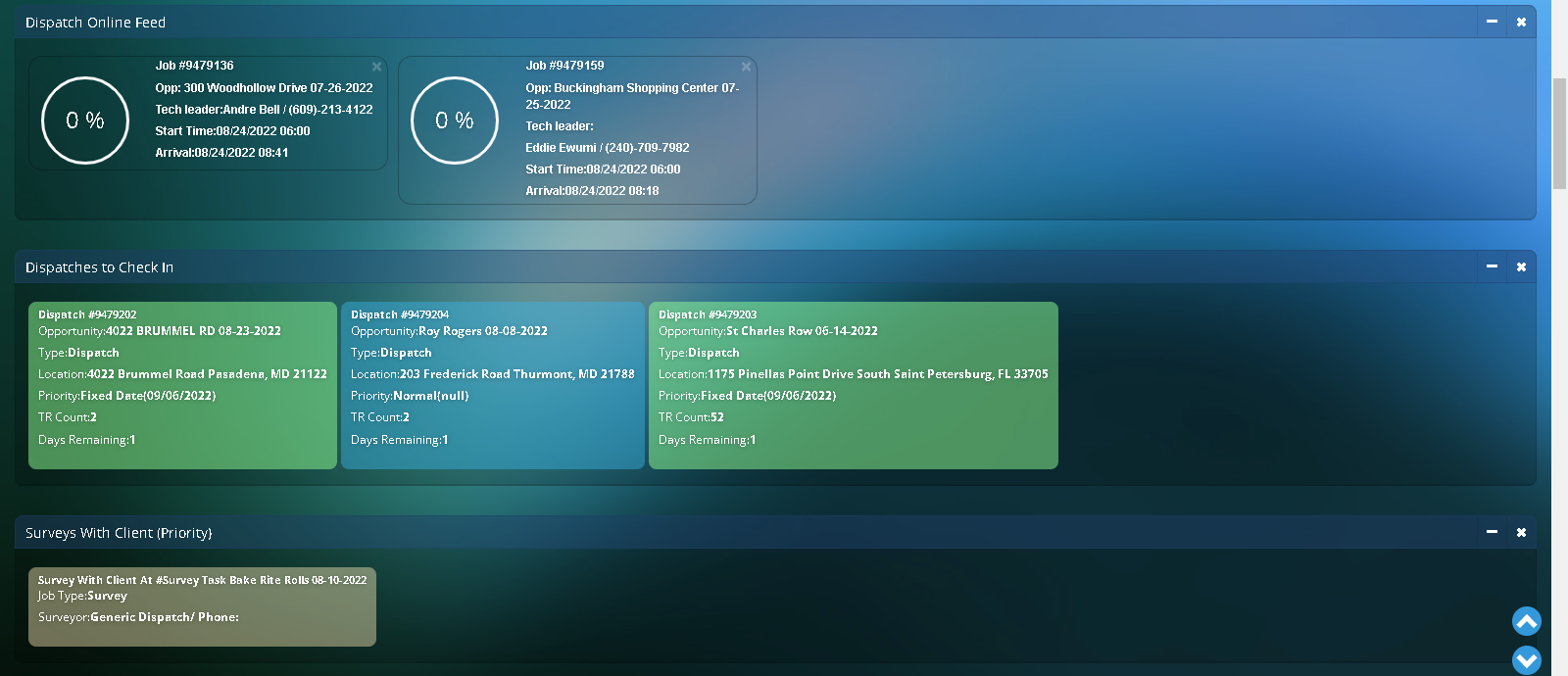Click Priority Normal(null) text
The width and height of the screenshot is (1568, 676).
click(x=410, y=396)
